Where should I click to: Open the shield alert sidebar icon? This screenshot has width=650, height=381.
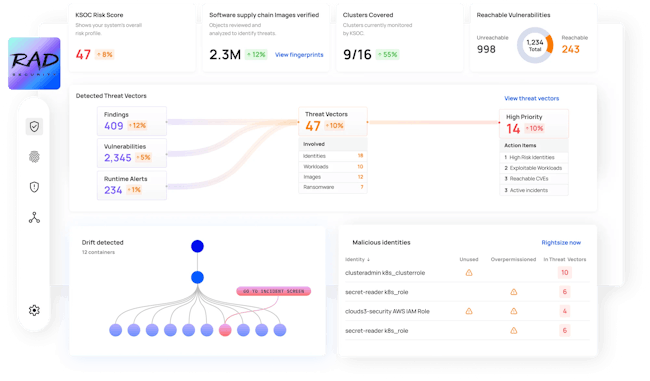pyautogui.click(x=34, y=187)
